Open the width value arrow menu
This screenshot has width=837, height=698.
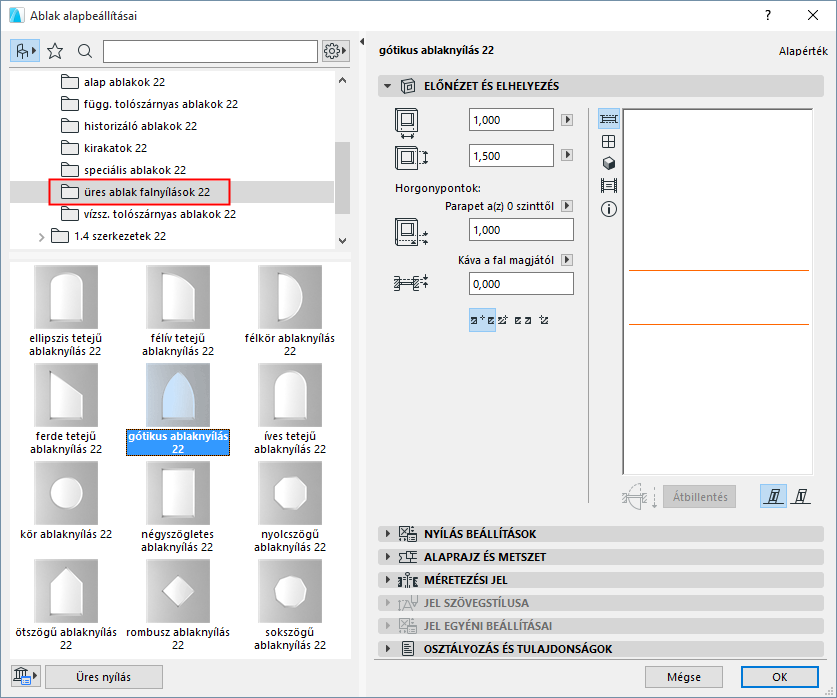[567, 120]
